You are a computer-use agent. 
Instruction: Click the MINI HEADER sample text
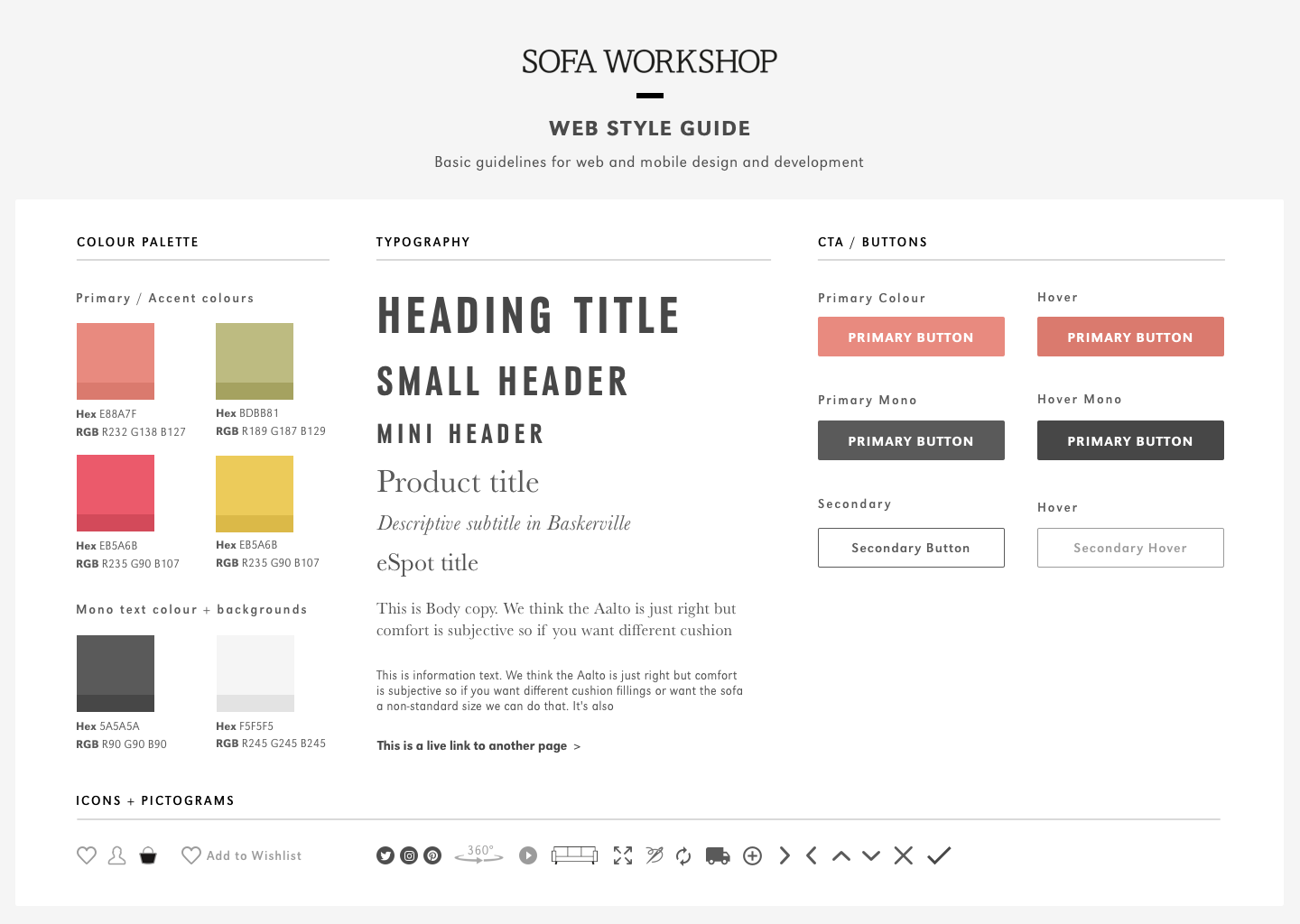(x=460, y=434)
